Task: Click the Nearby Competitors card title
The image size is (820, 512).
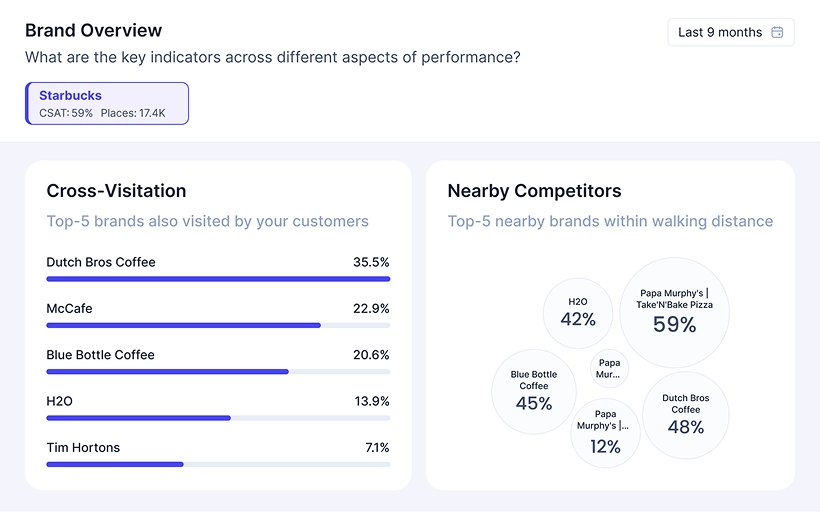Action: coord(534,191)
